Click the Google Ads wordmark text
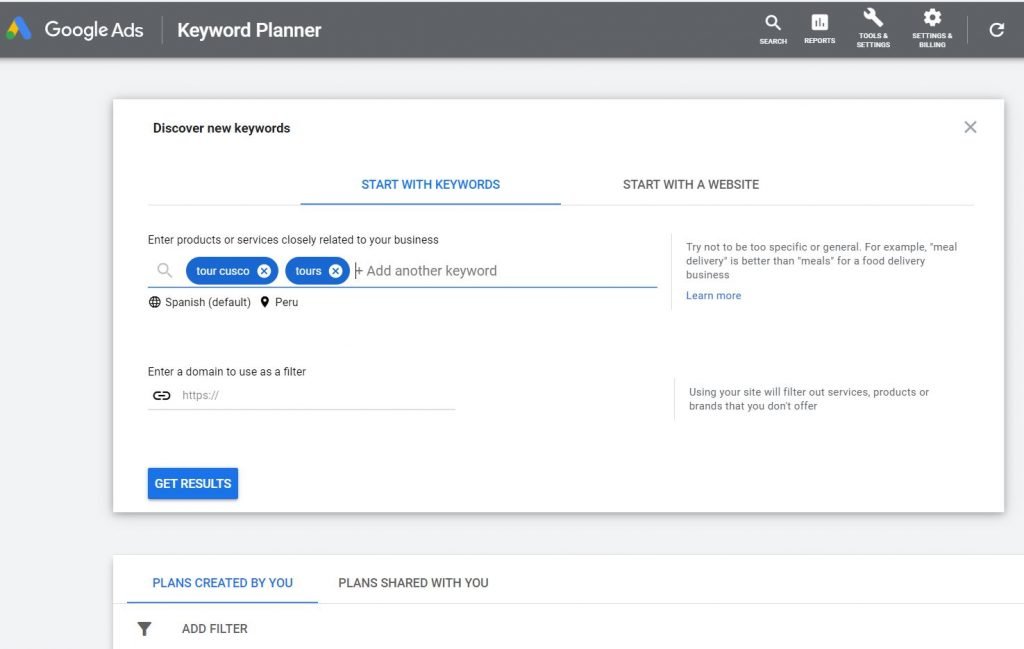Image resolution: width=1024 pixels, height=649 pixels. pos(93,30)
